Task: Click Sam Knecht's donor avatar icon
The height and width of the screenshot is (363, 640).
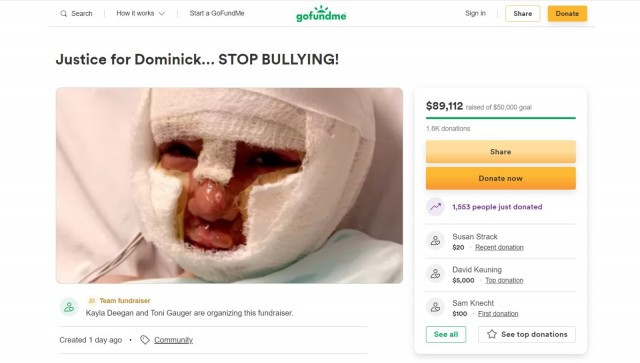Action: (x=436, y=307)
